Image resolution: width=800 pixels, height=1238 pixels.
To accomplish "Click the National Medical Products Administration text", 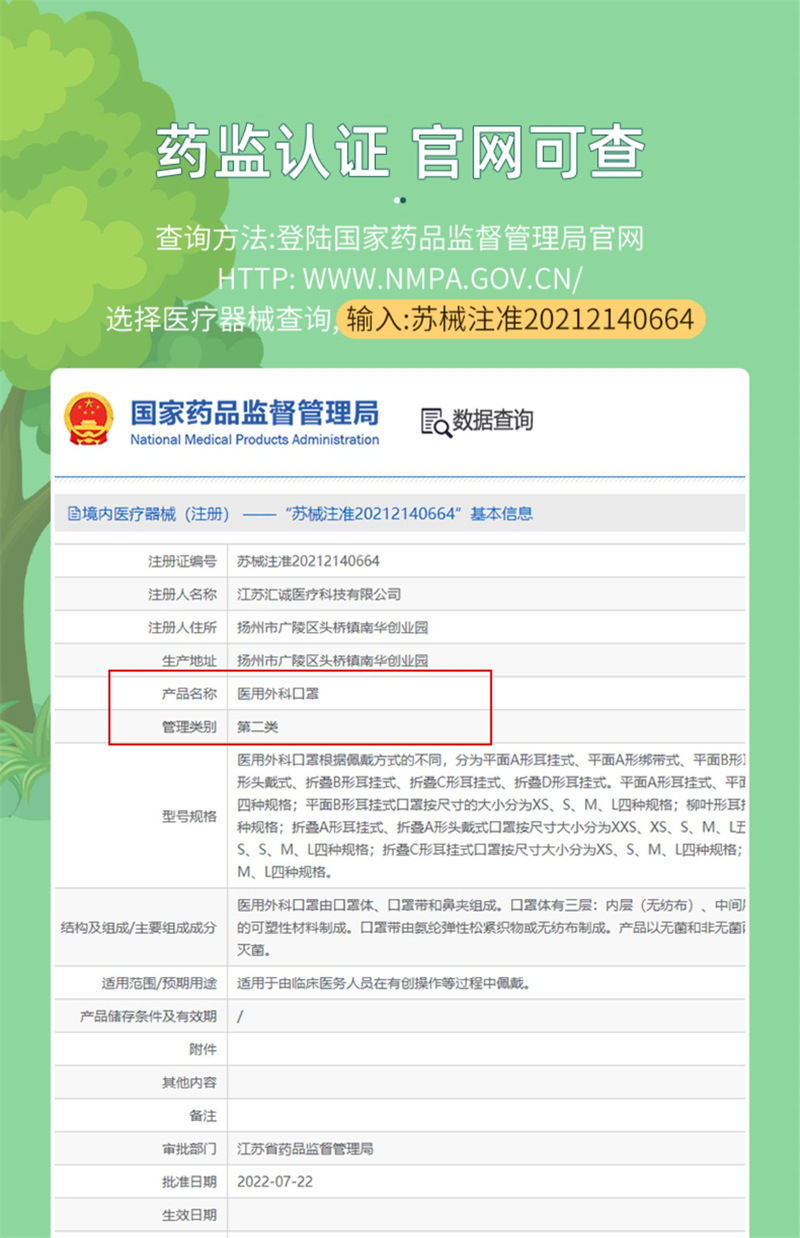I will tap(254, 440).
